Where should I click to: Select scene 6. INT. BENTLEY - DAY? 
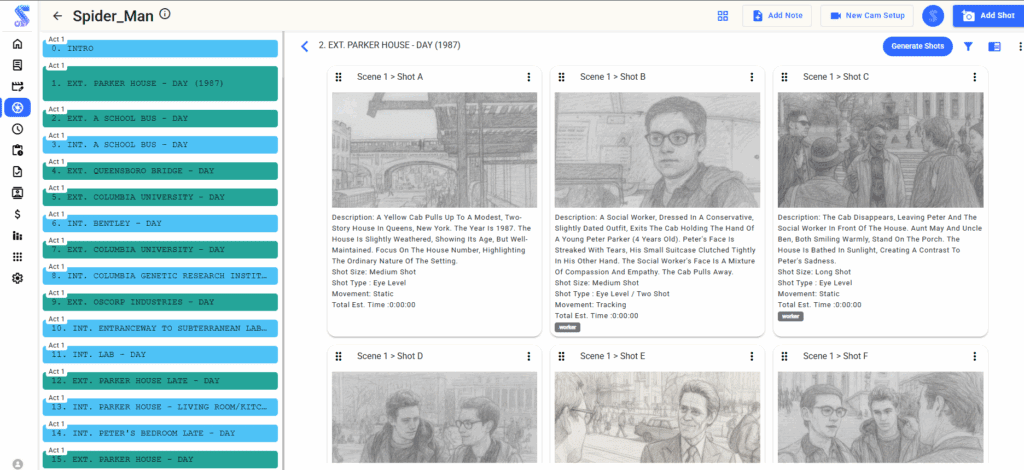pos(160,223)
